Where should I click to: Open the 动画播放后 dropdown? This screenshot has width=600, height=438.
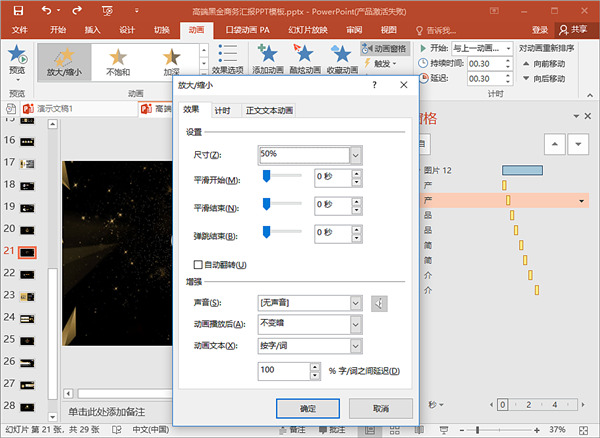coord(356,325)
